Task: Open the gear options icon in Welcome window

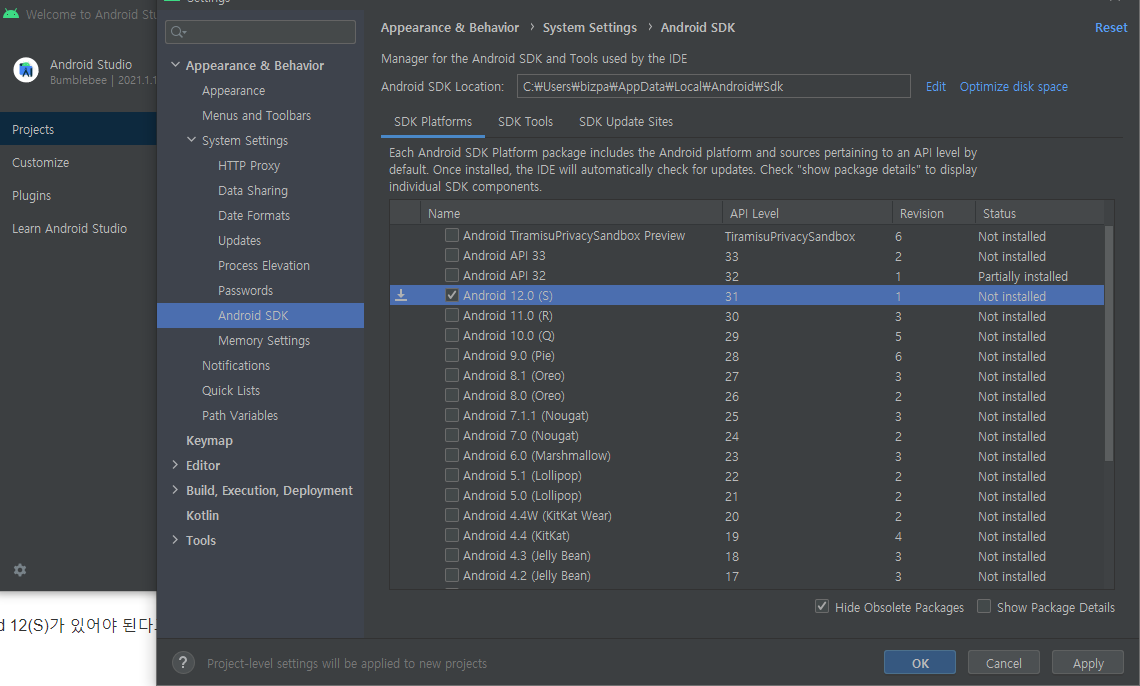Action: (x=20, y=570)
